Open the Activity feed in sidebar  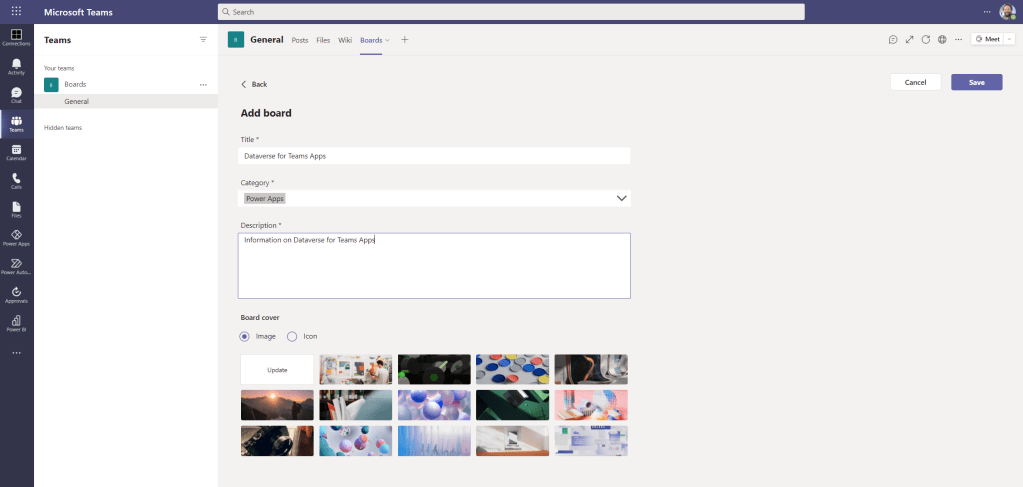coord(16,66)
